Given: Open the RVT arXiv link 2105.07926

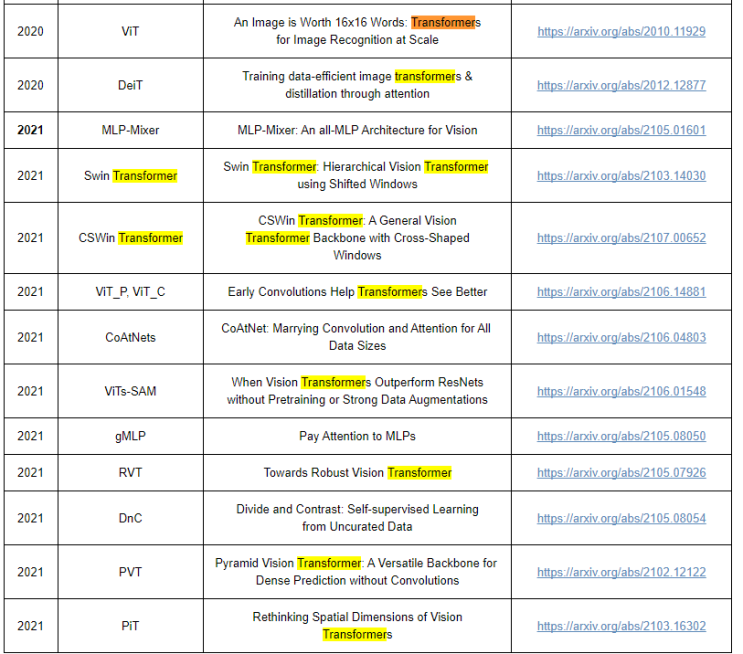Looking at the screenshot, I should [x=621, y=472].
